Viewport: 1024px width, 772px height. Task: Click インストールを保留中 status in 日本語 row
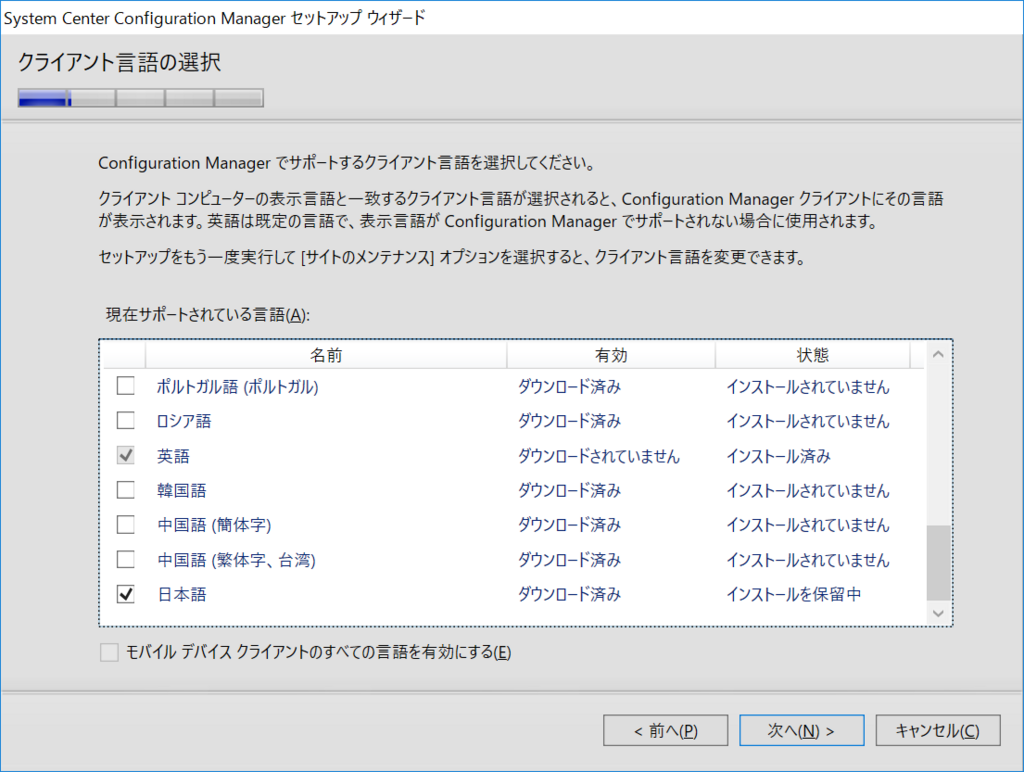point(793,594)
